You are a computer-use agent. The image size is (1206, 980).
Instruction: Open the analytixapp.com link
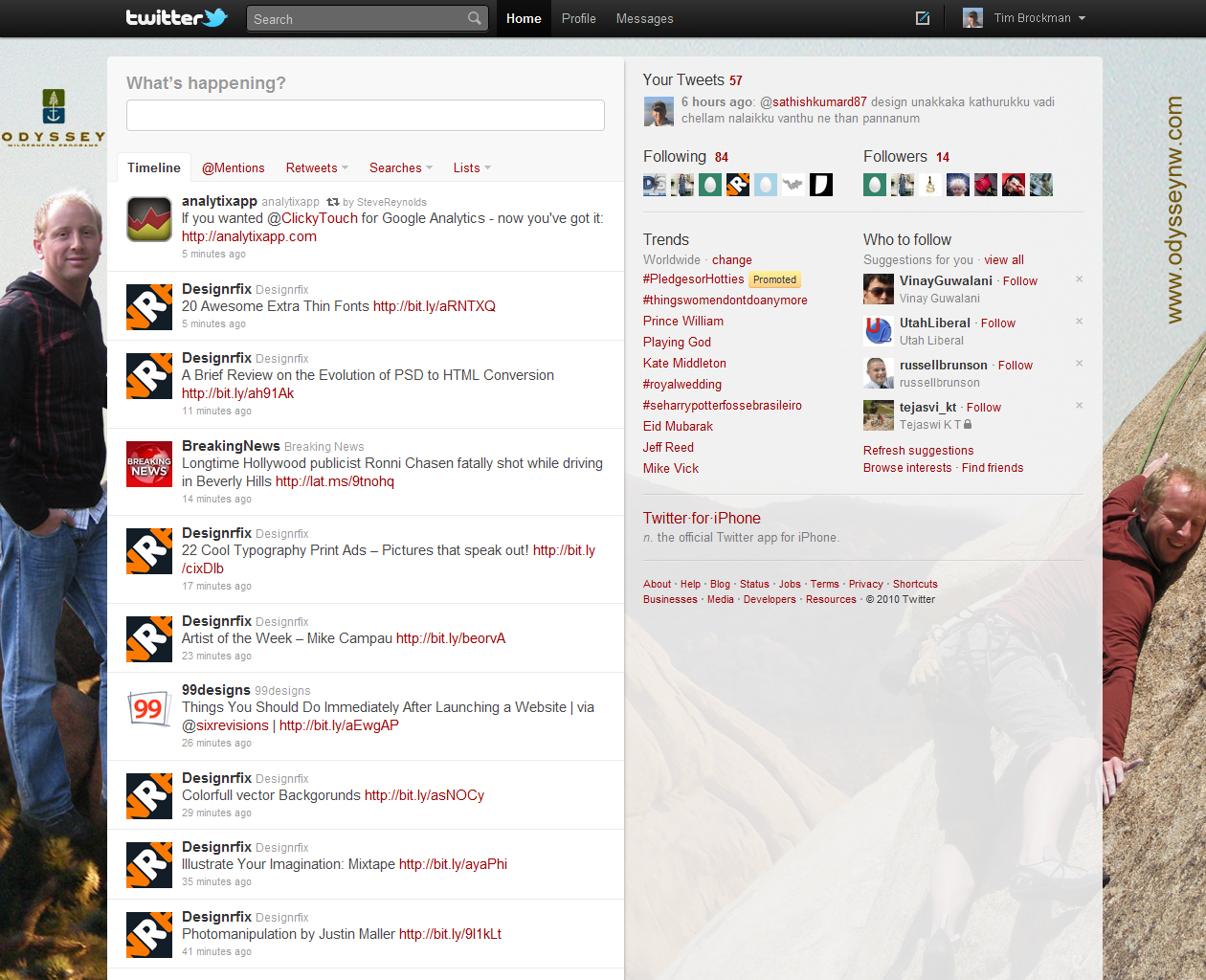tap(249, 236)
